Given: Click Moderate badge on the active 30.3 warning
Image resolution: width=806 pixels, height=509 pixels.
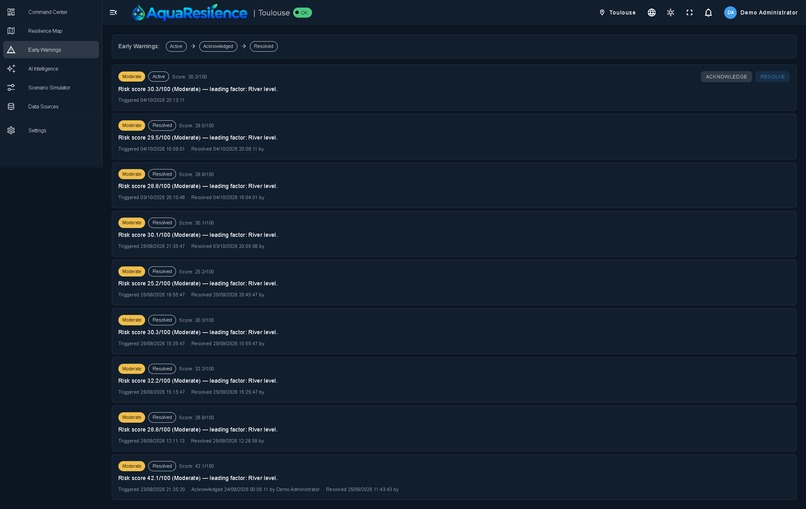Looking at the screenshot, I should [132, 77].
